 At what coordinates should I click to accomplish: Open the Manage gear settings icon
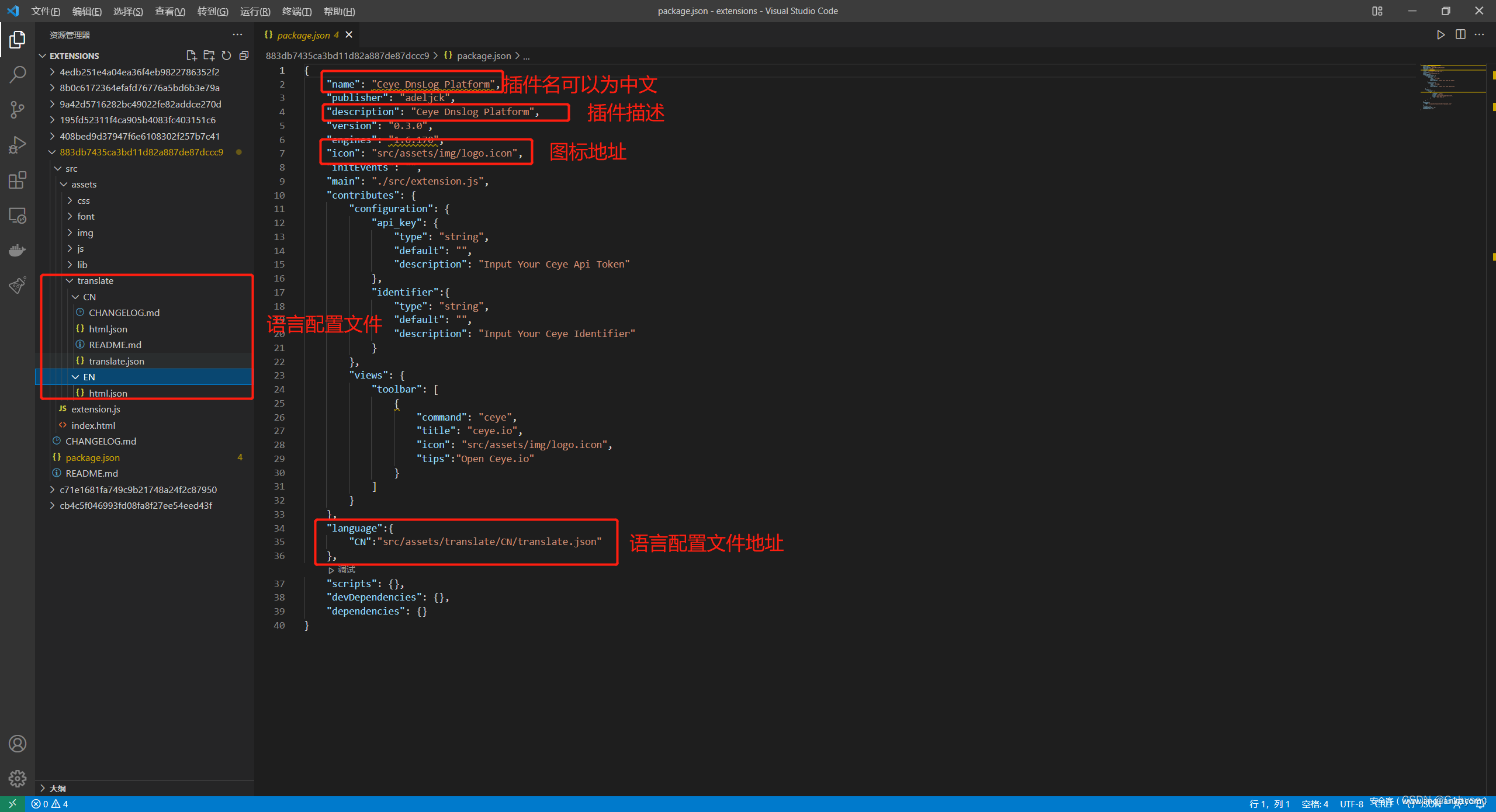point(18,778)
